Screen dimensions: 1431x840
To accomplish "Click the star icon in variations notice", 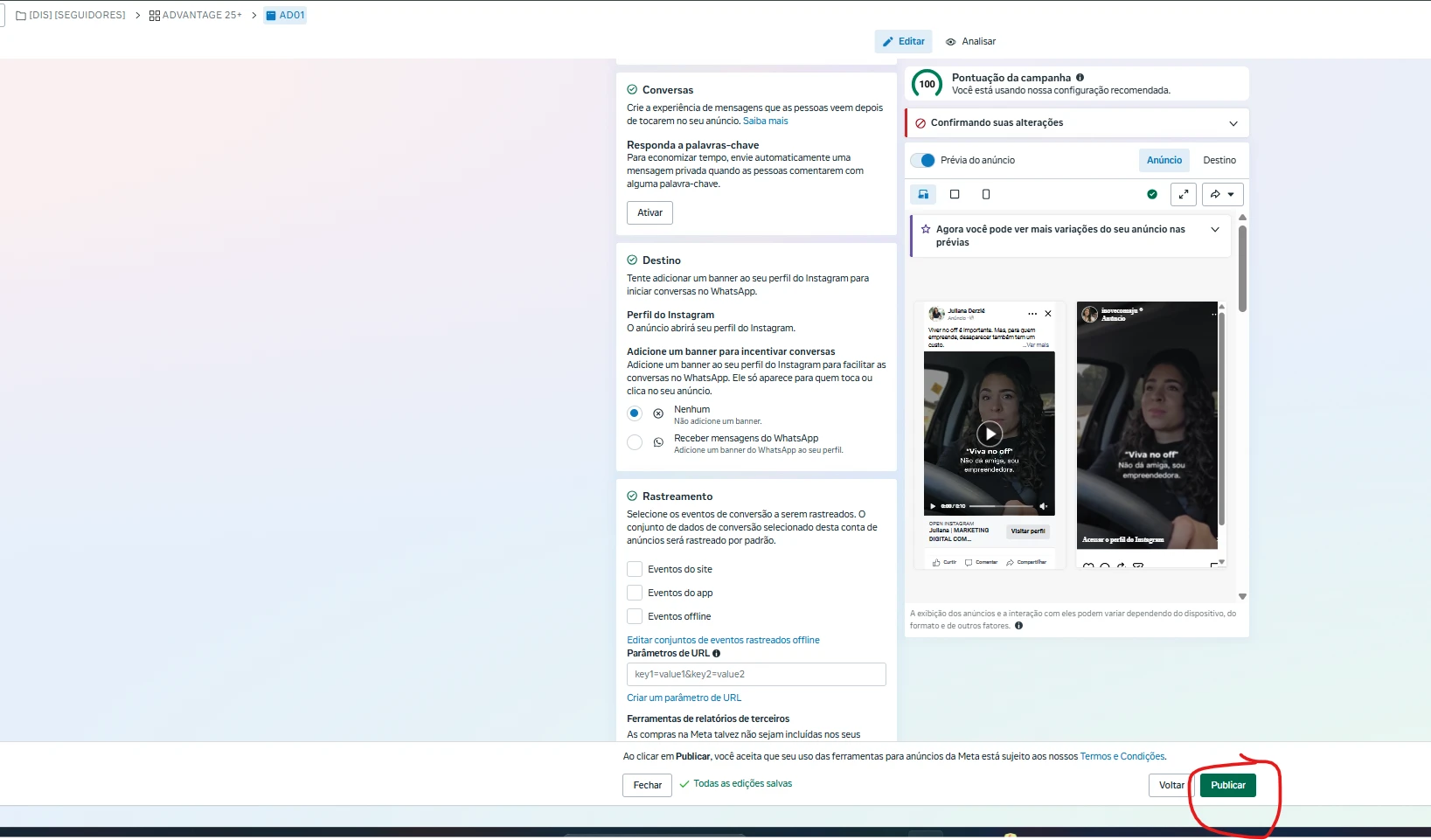I will [x=926, y=229].
